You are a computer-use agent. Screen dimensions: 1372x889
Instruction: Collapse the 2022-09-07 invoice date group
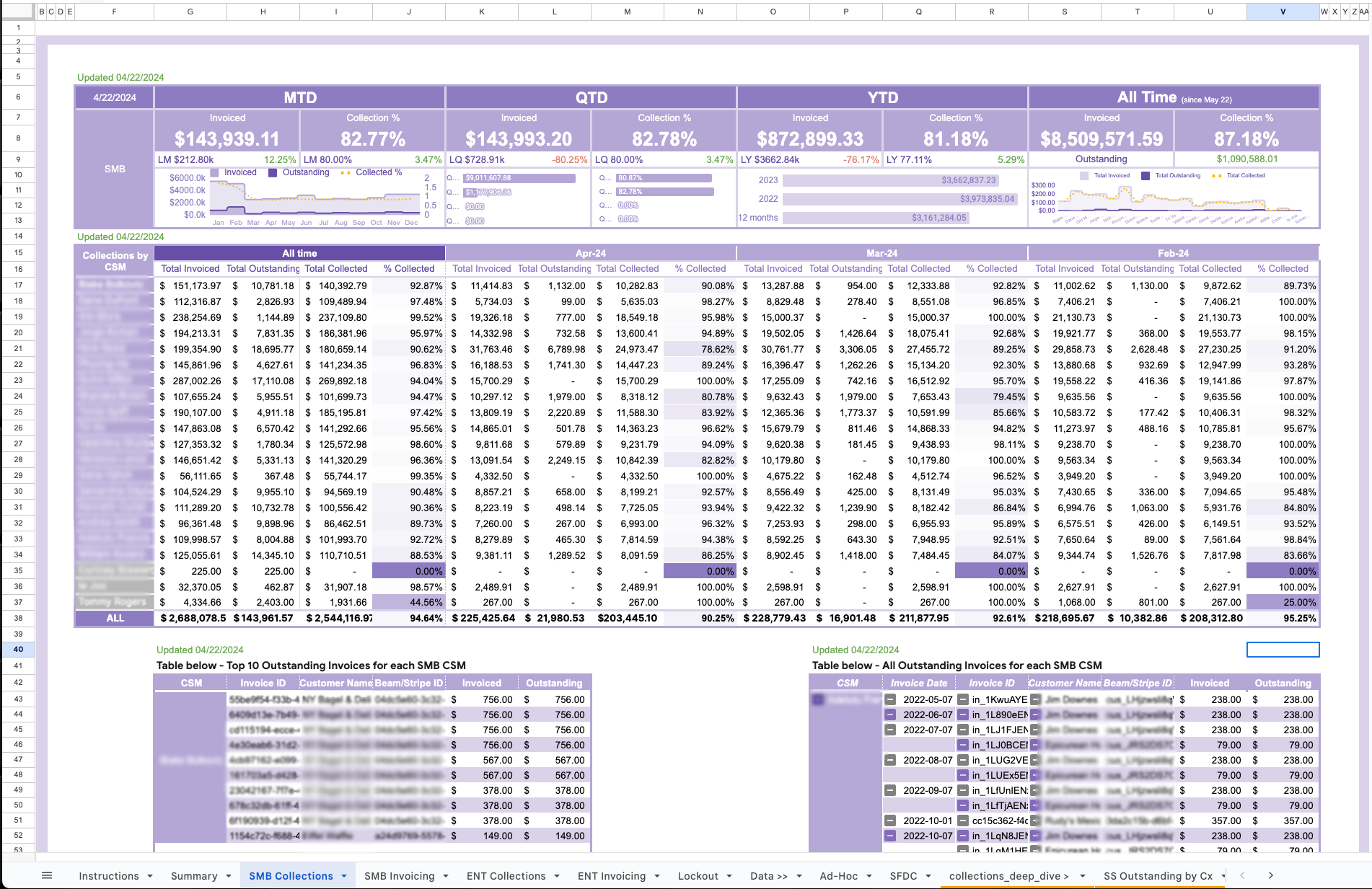point(890,790)
